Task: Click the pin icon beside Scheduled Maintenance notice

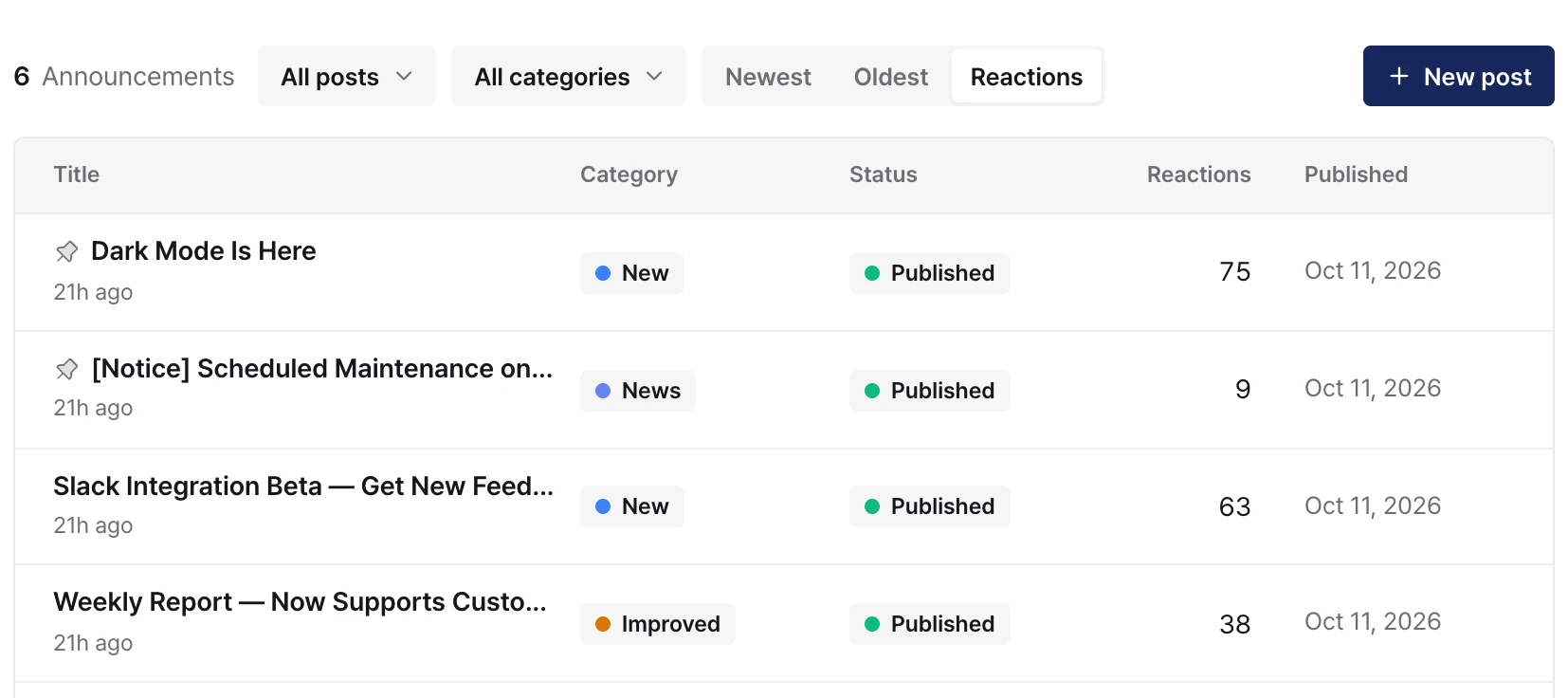Action: pos(66,369)
